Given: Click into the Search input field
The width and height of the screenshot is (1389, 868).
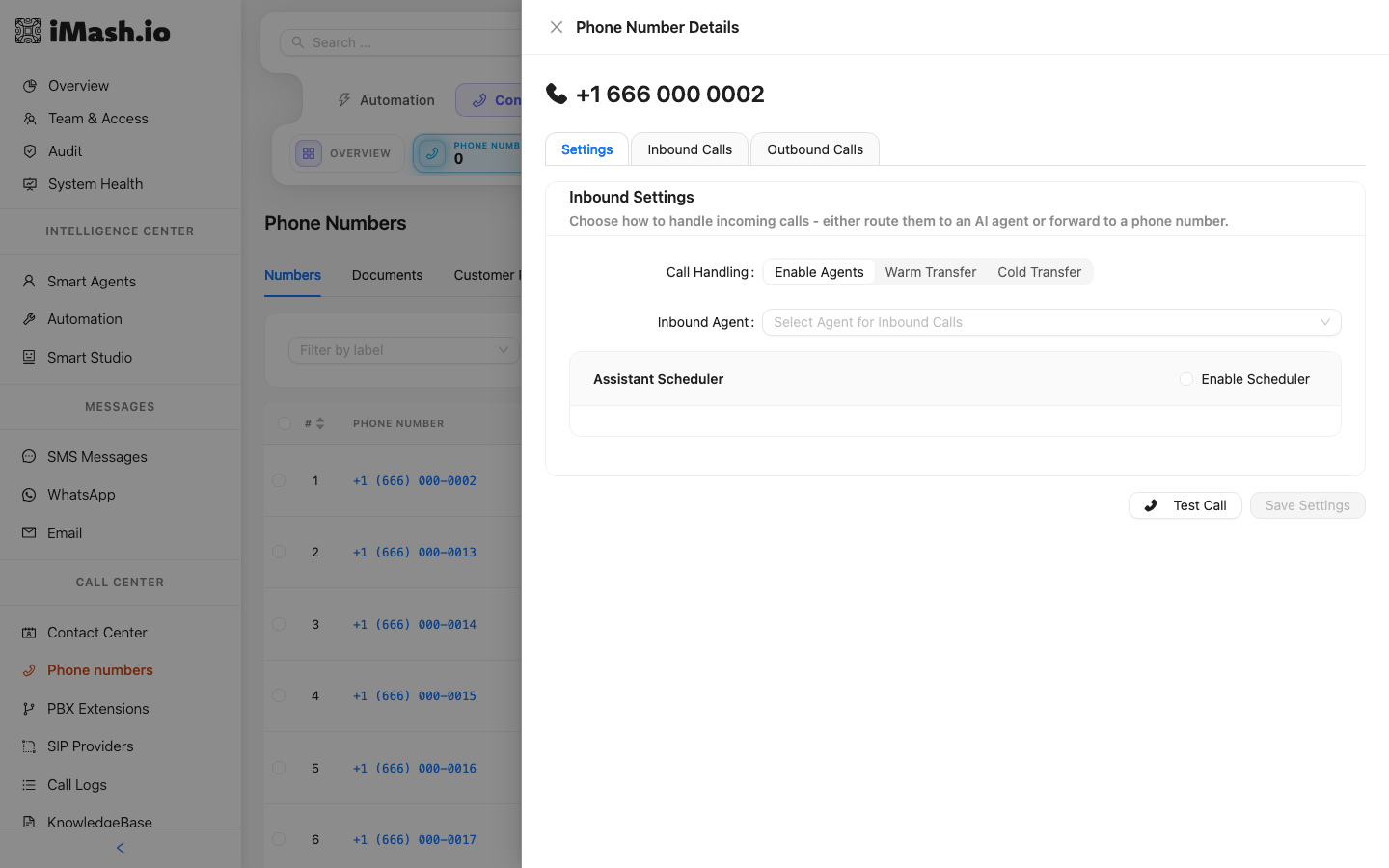Looking at the screenshot, I should pos(401,42).
